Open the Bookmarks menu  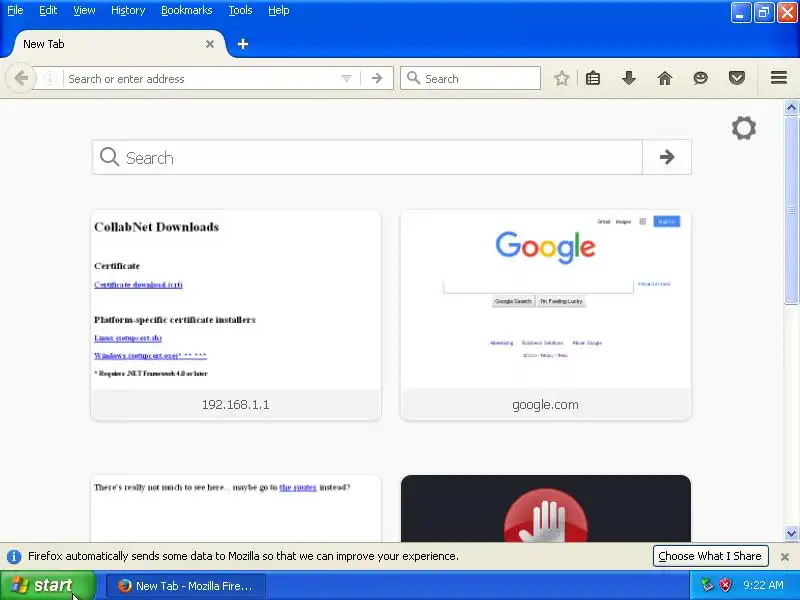click(x=187, y=10)
